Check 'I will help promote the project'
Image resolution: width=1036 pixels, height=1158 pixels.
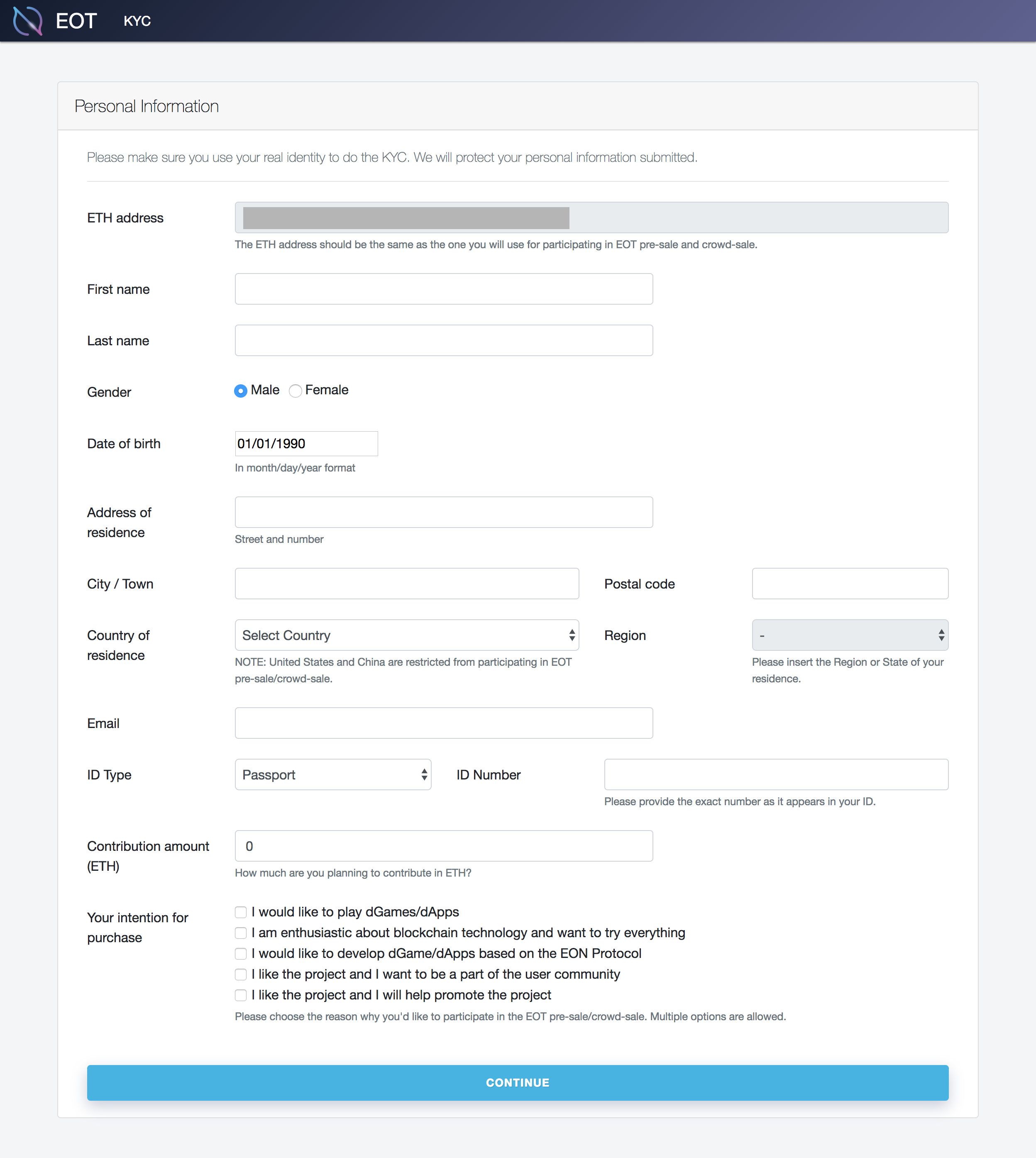(241, 995)
